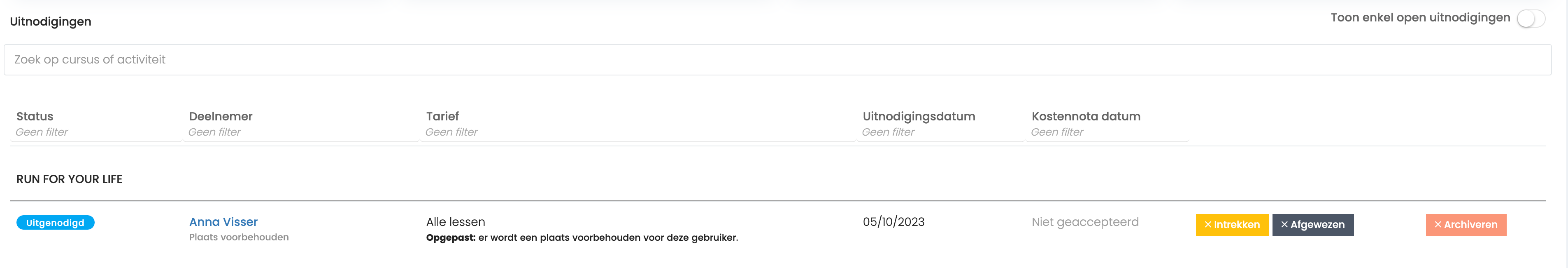Image resolution: width=1568 pixels, height=268 pixels.
Task: Open the 'Geen filter' field under Tarief
Action: tap(638, 132)
